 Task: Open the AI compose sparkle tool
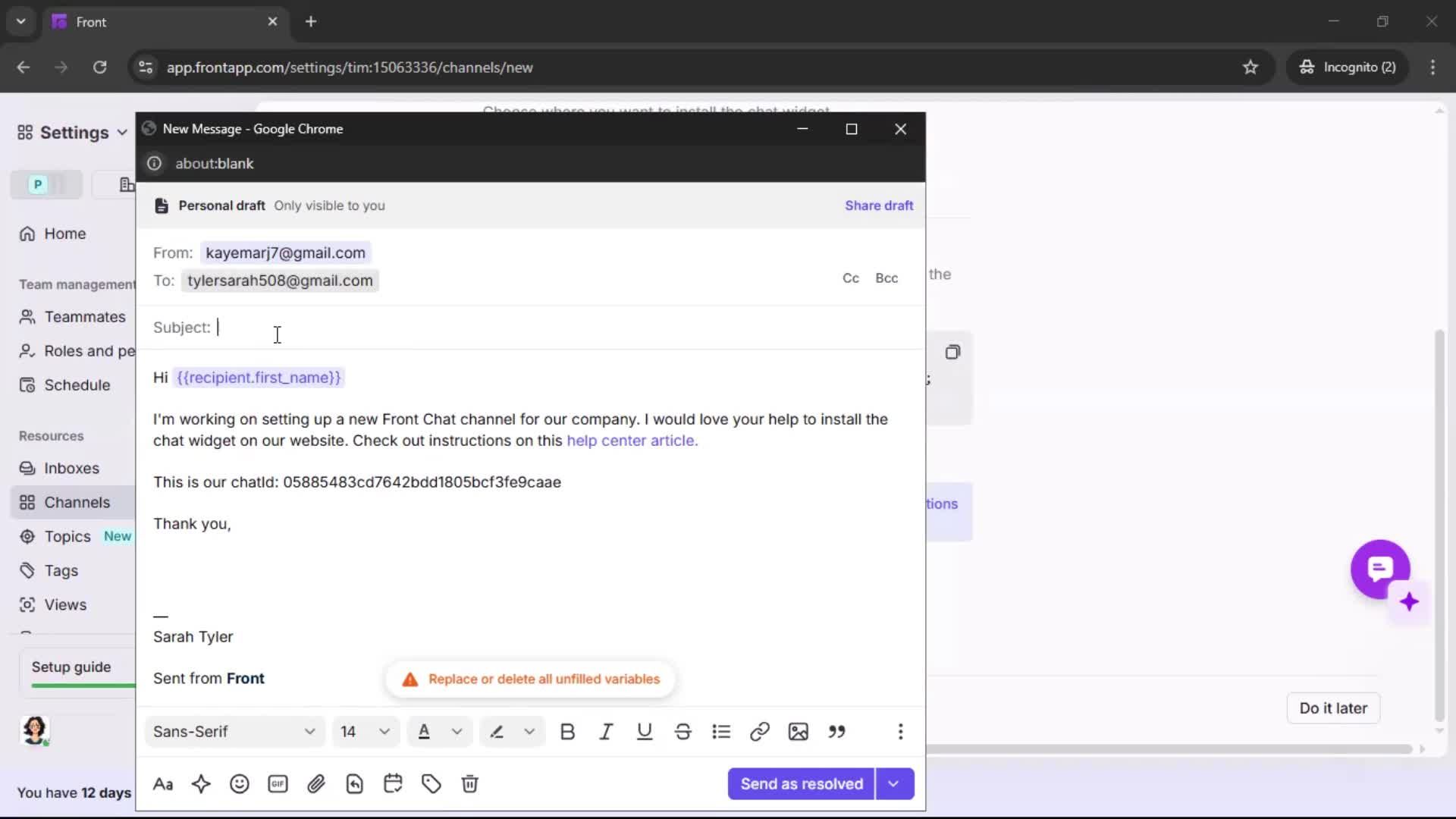coord(201,783)
